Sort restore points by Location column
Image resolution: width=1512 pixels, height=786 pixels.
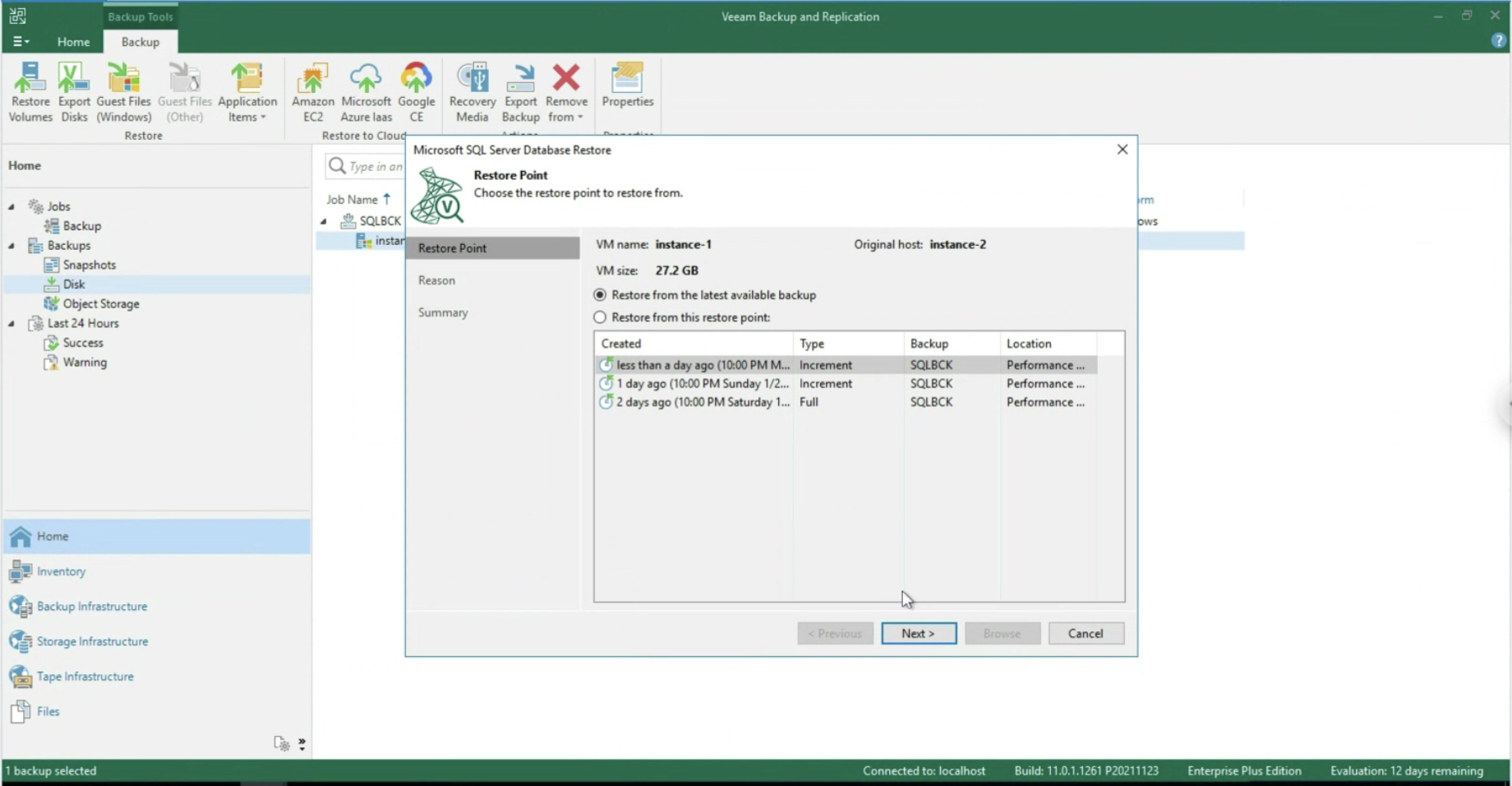coord(1048,344)
